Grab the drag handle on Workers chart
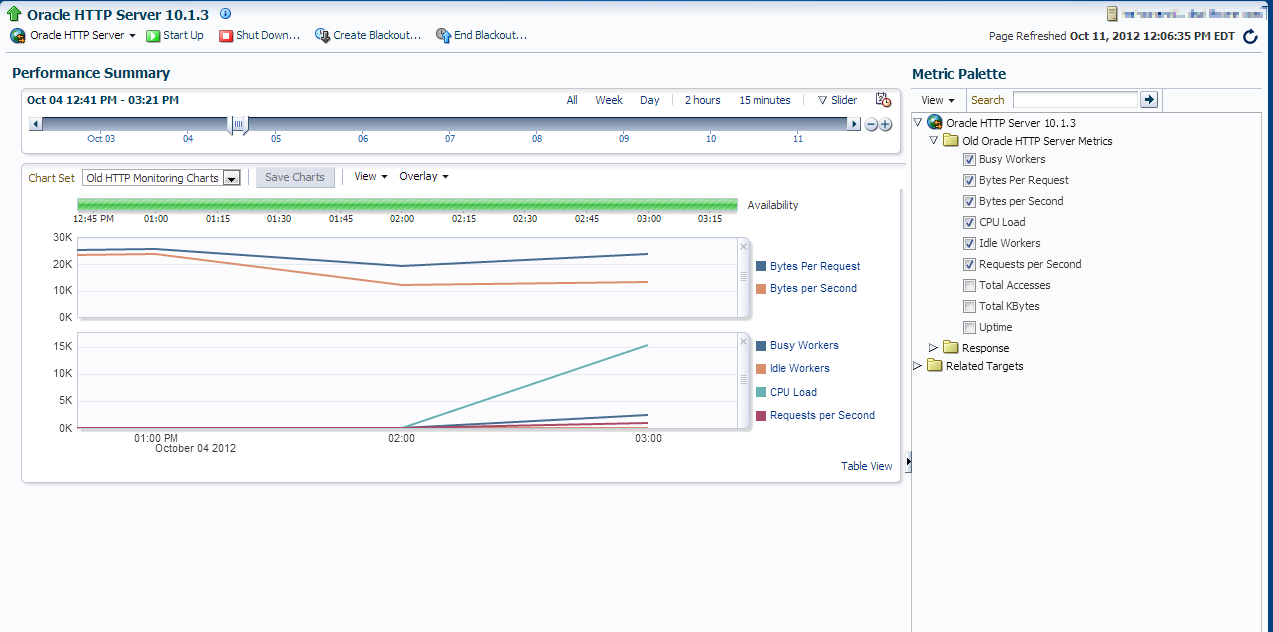Screen dimensions: 1273x632 743,379
